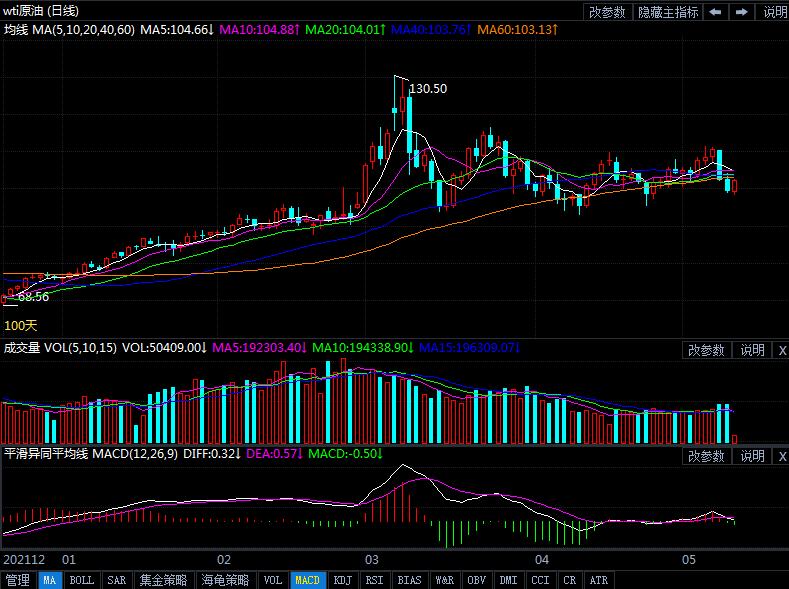Open 改参数 in the volume panel
The height and width of the screenshot is (589, 789).
pyautogui.click(x=707, y=350)
